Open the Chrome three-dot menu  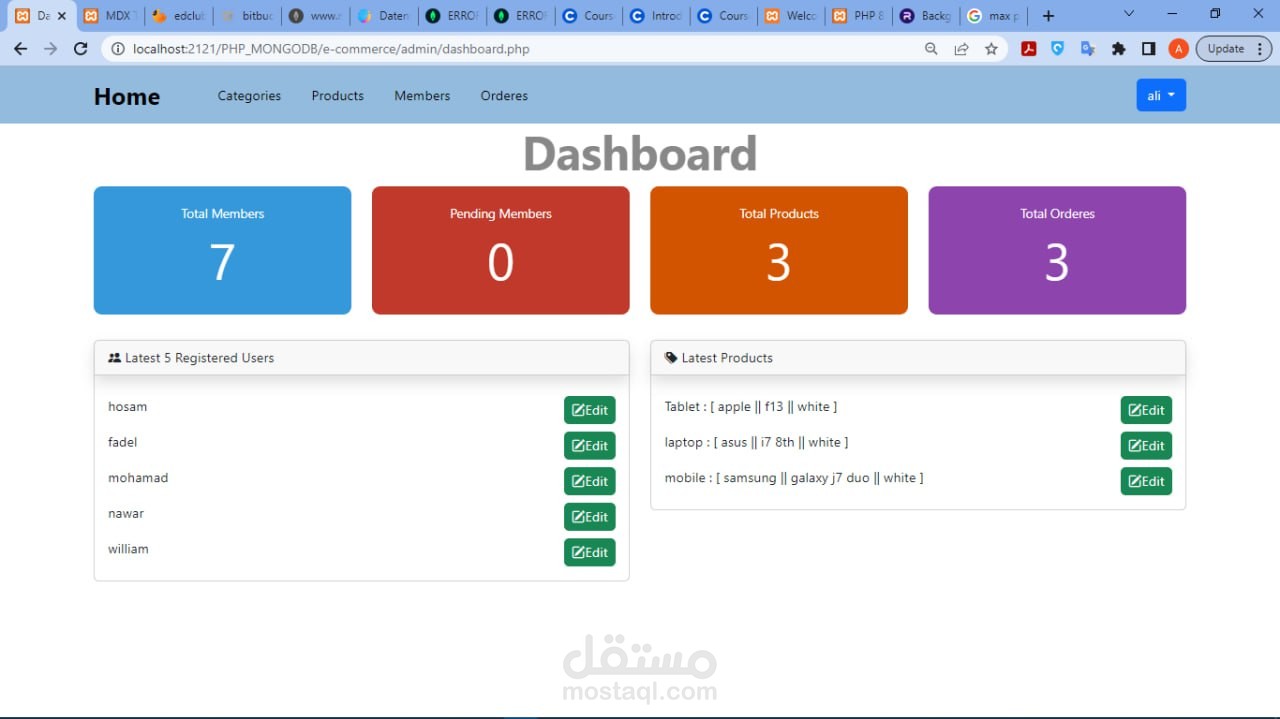(1260, 48)
